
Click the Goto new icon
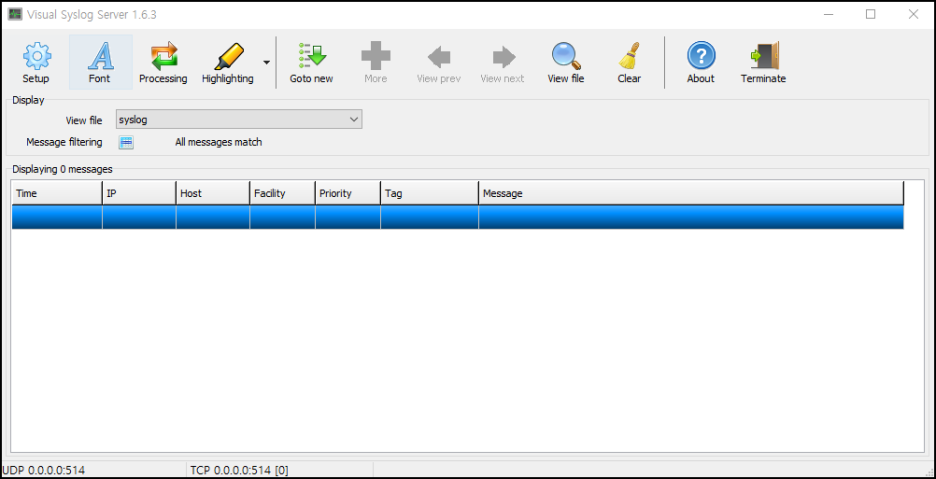point(312,56)
